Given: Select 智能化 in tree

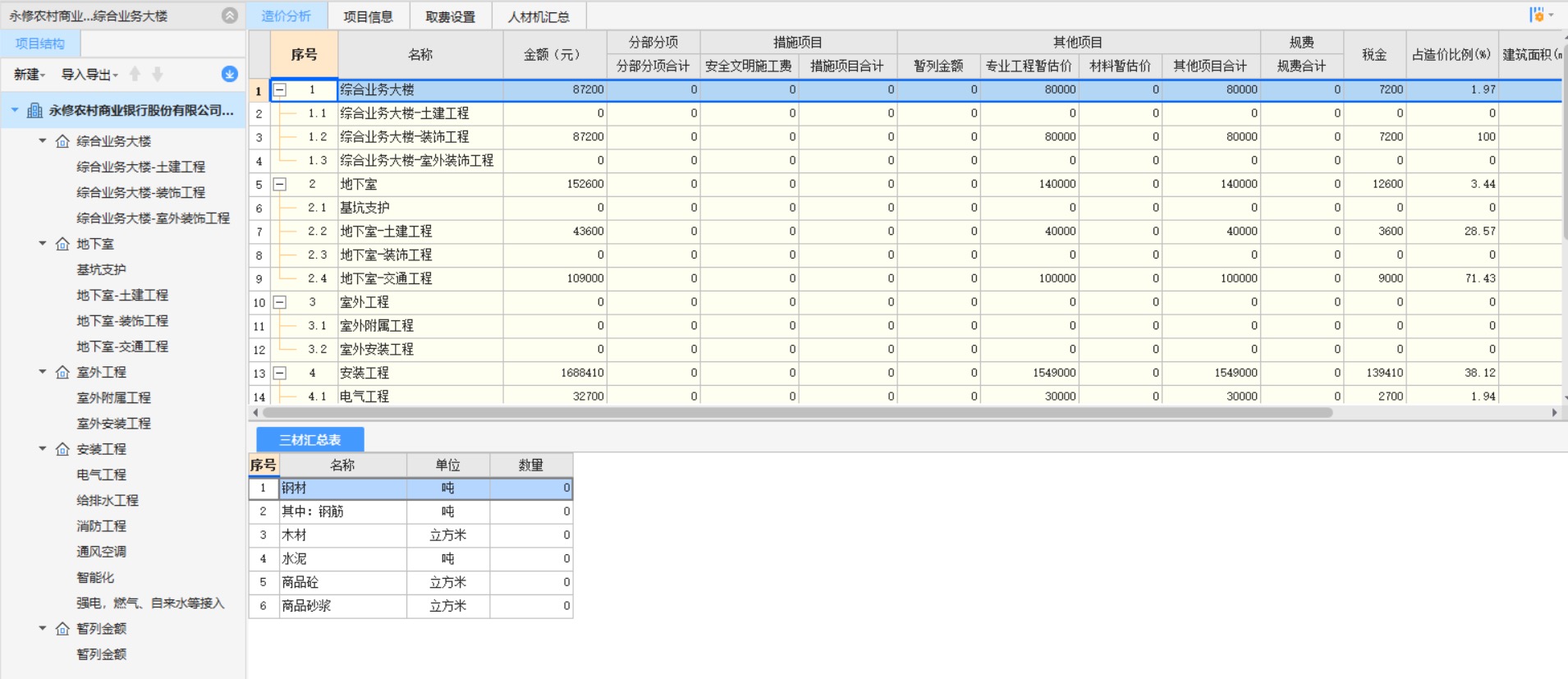Looking at the screenshot, I should click(95, 577).
